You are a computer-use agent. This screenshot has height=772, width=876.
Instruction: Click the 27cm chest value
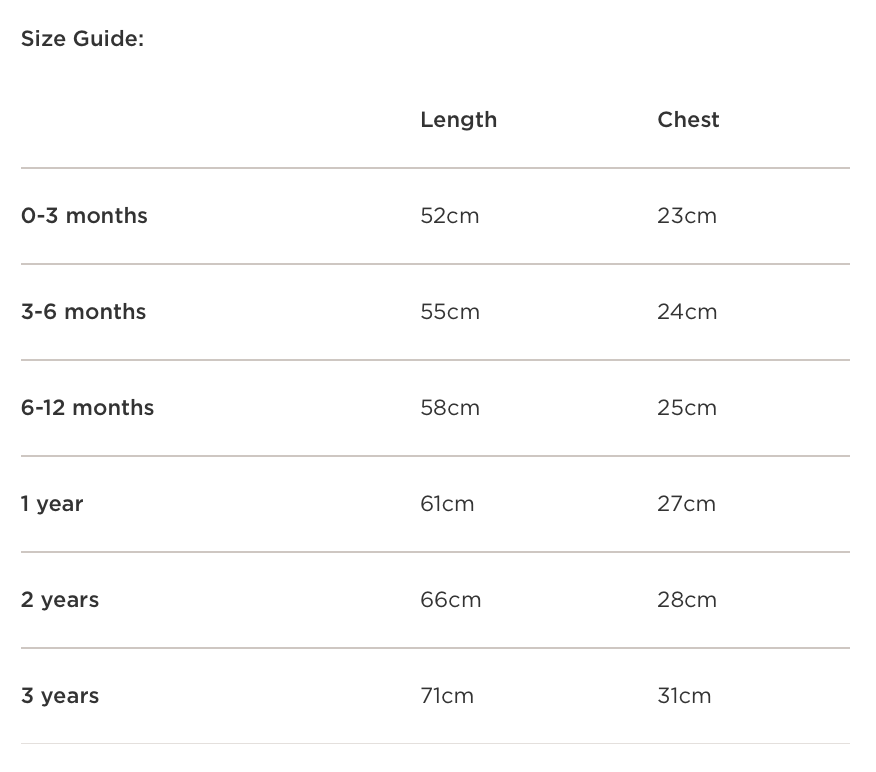click(x=686, y=504)
